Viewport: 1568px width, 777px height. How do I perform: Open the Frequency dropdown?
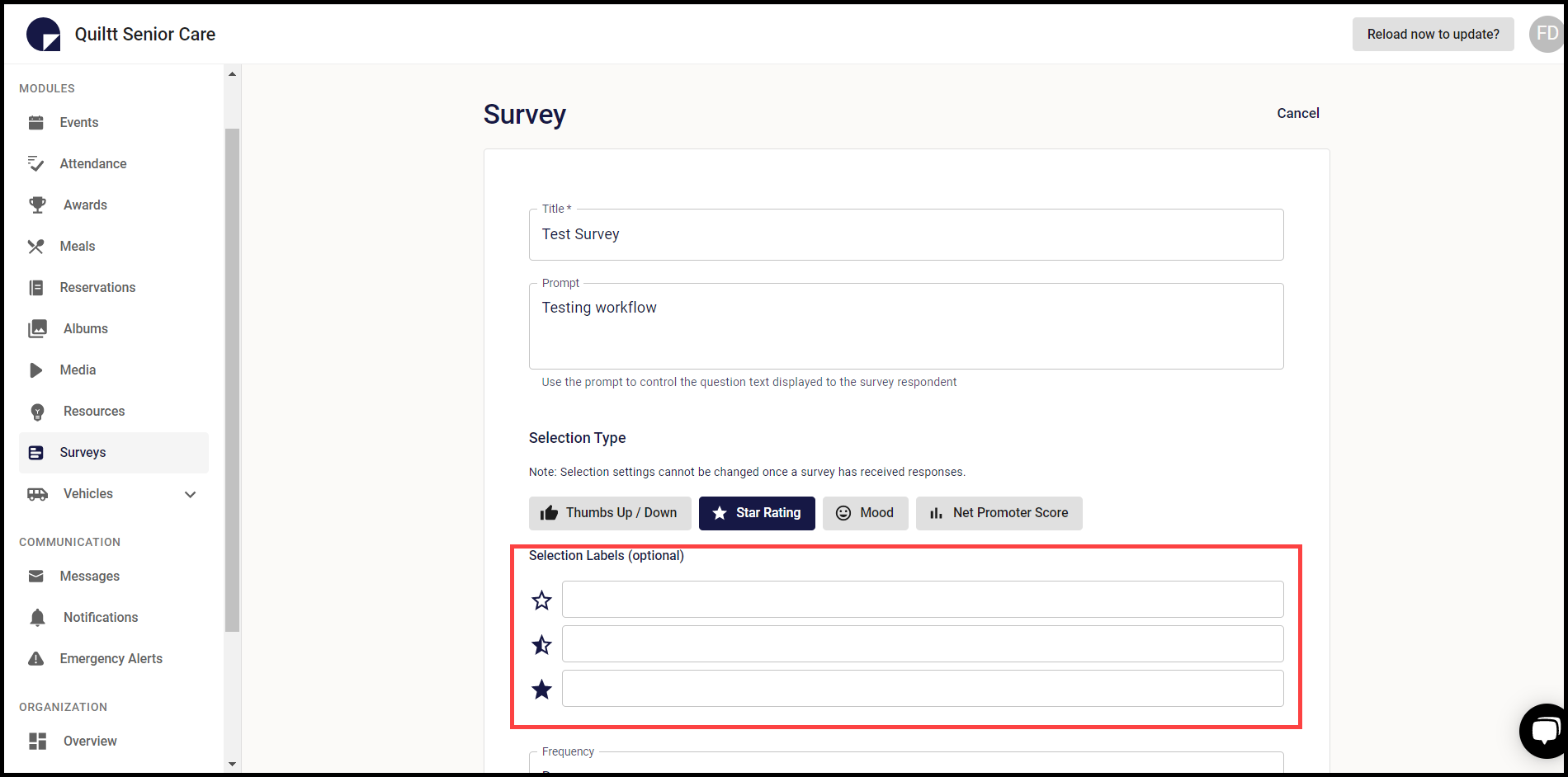(x=906, y=763)
